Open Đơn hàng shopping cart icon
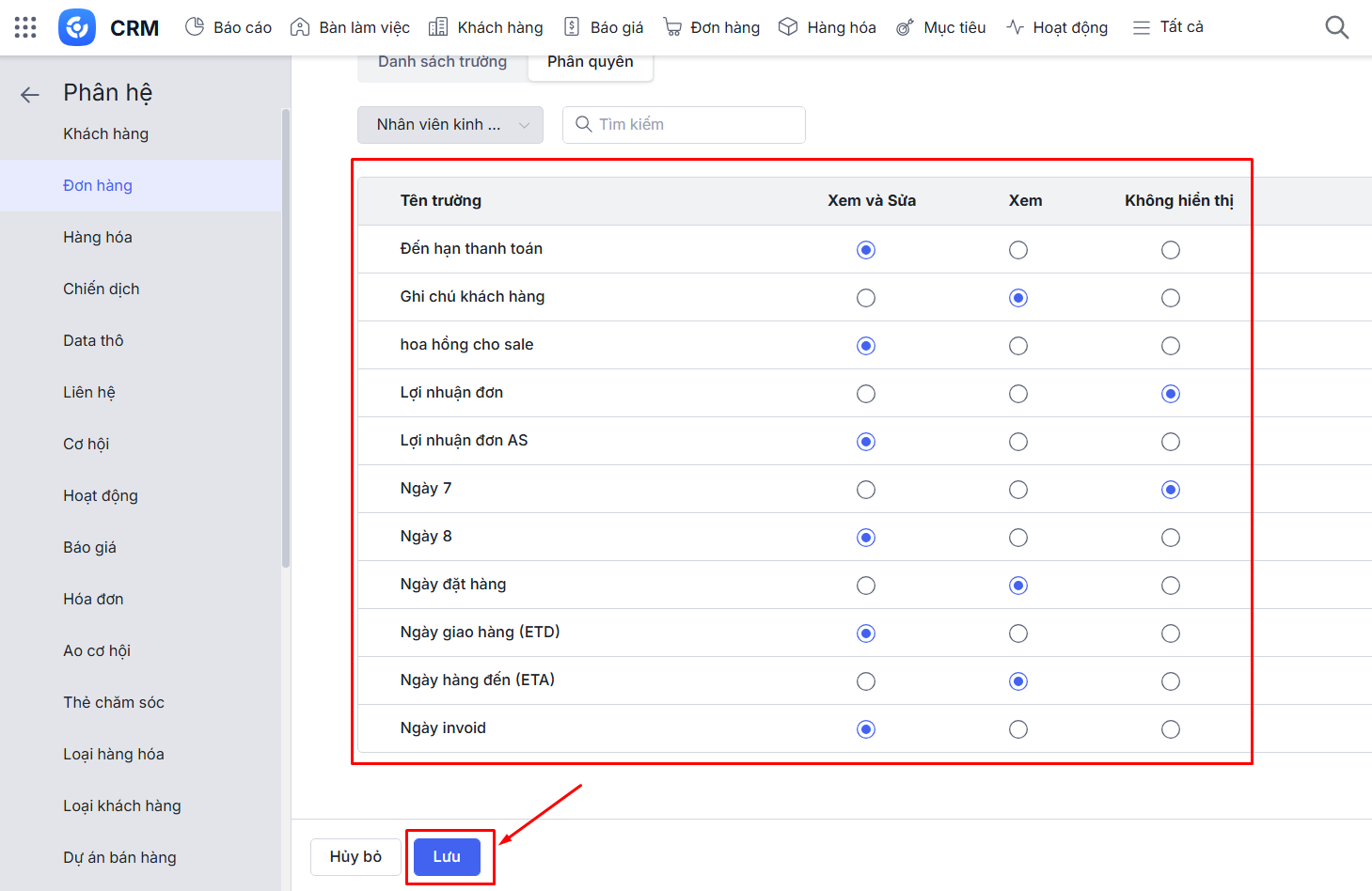The height and width of the screenshot is (891, 1372). pyautogui.click(x=672, y=27)
